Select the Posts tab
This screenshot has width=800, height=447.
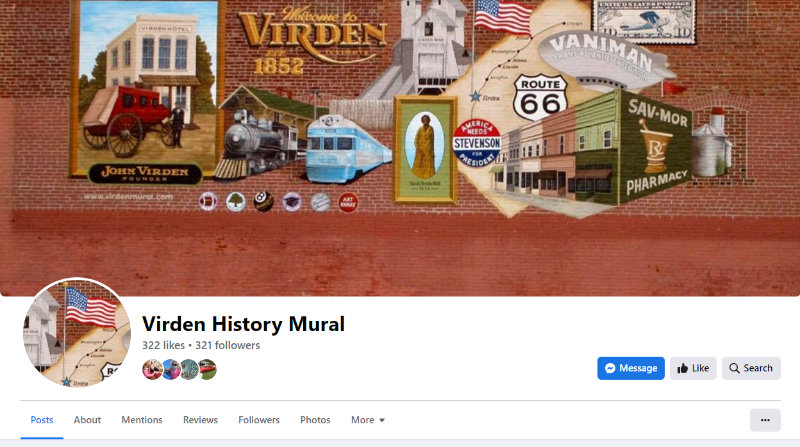[x=42, y=420]
